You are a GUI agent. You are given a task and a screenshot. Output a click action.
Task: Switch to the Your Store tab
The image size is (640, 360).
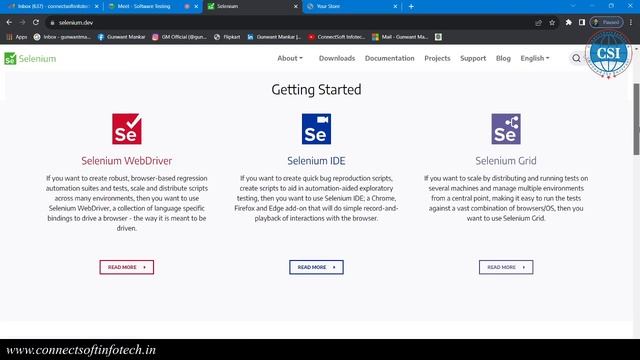pos(351,7)
